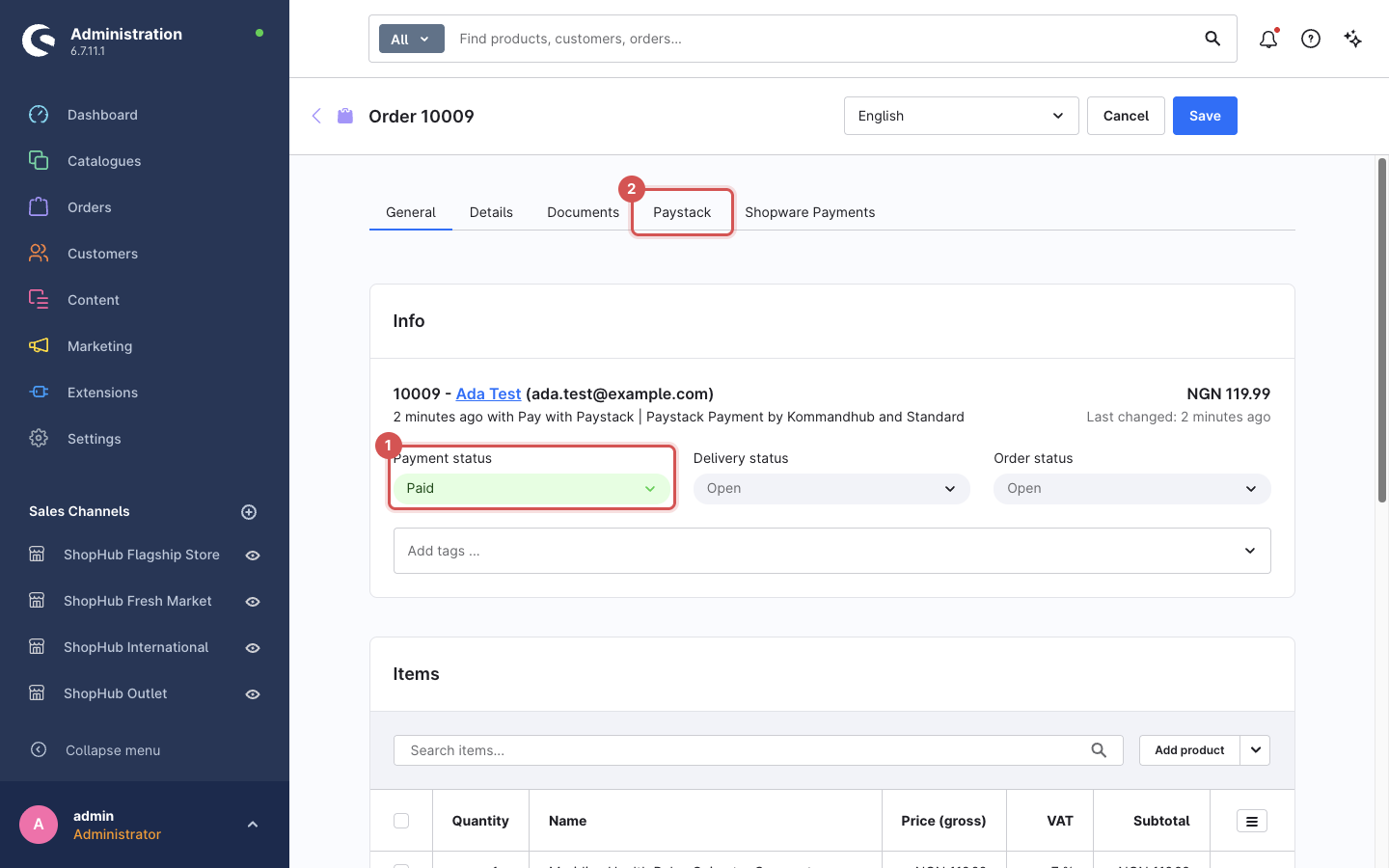Screen dimensions: 1389x868
Task: Toggle visibility eye for ShopHub Outlet
Action: click(253, 694)
